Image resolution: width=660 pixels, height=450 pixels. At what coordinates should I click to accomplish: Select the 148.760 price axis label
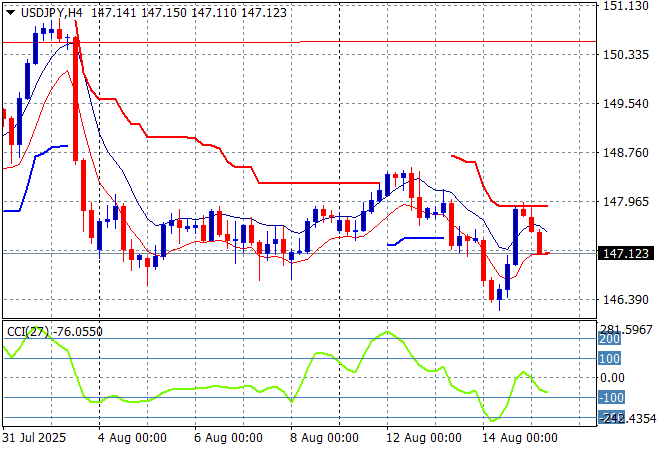[626, 152]
